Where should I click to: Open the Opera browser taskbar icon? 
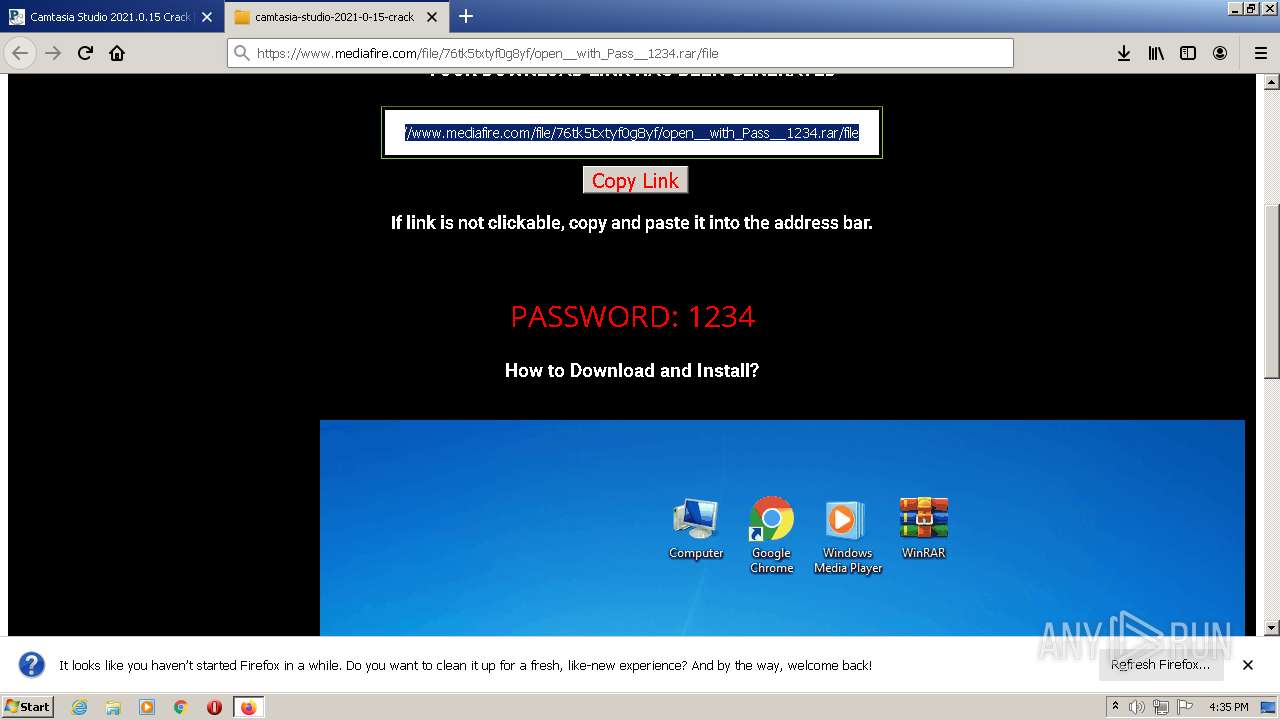coord(214,707)
